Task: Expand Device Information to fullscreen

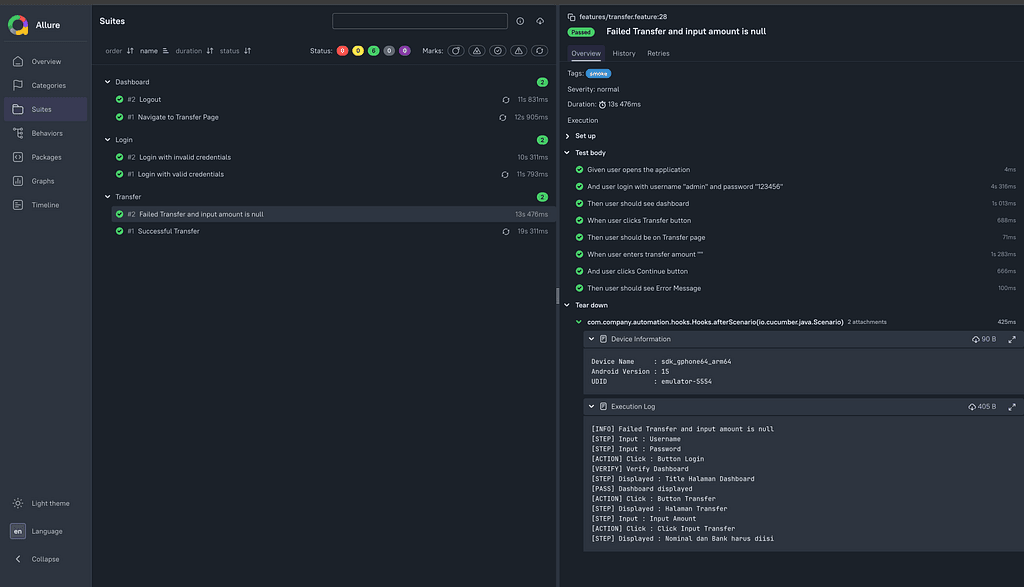Action: tap(1012, 340)
